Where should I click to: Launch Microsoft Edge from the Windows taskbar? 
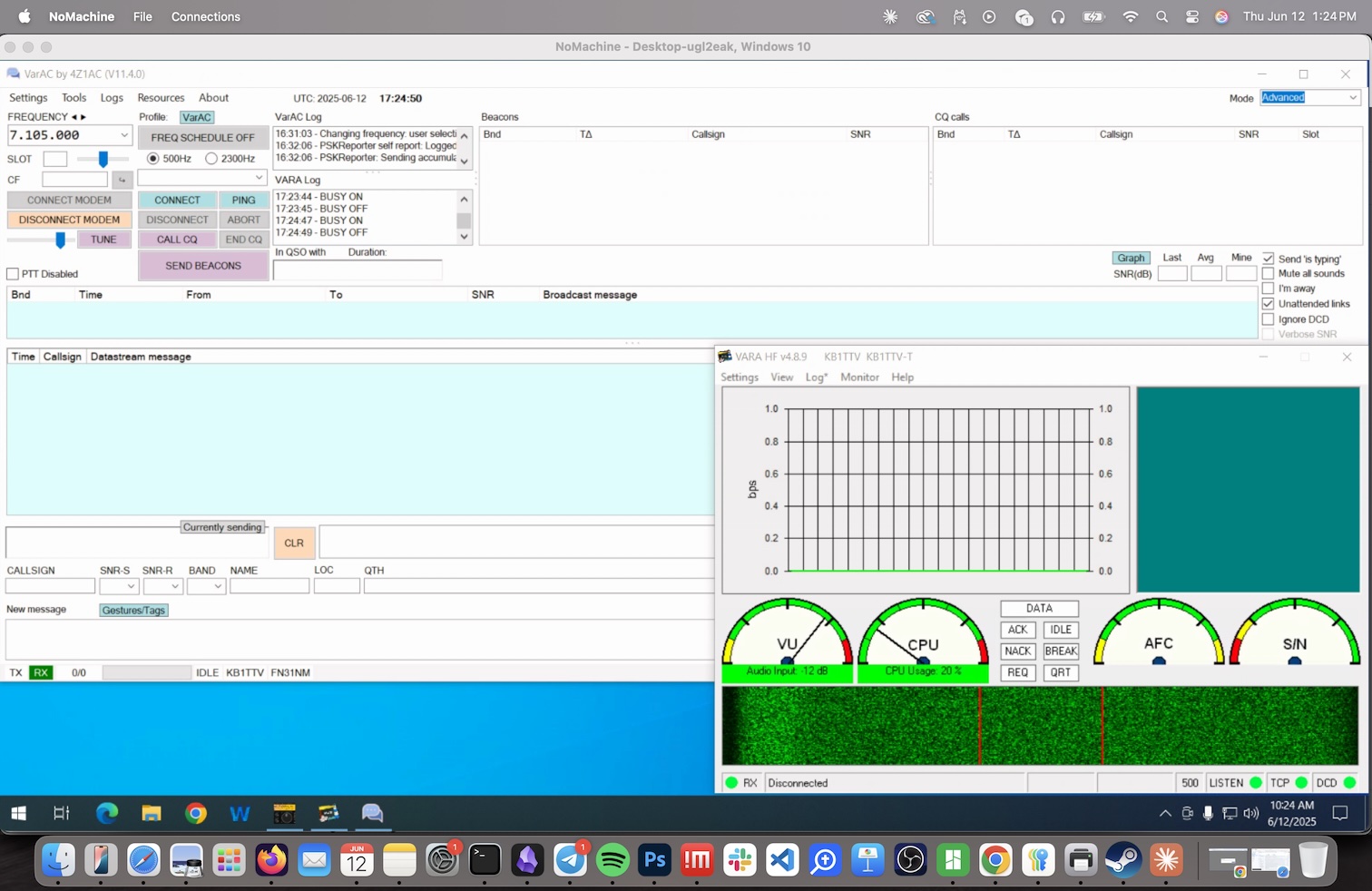[x=107, y=814]
